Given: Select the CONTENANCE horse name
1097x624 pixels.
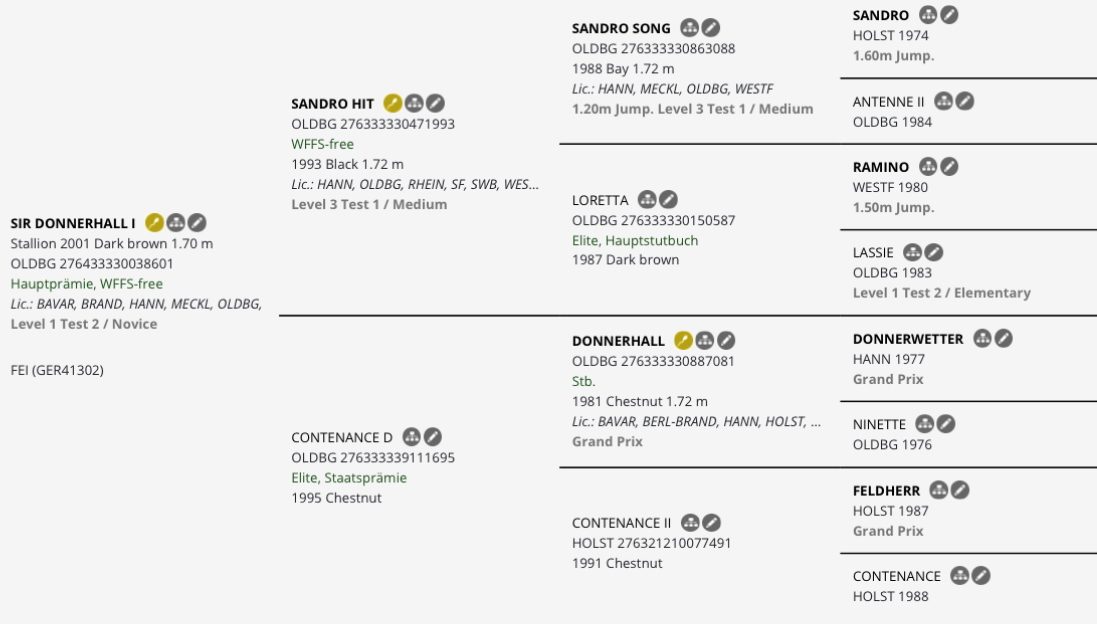Looking at the screenshot, I should pos(896,576).
